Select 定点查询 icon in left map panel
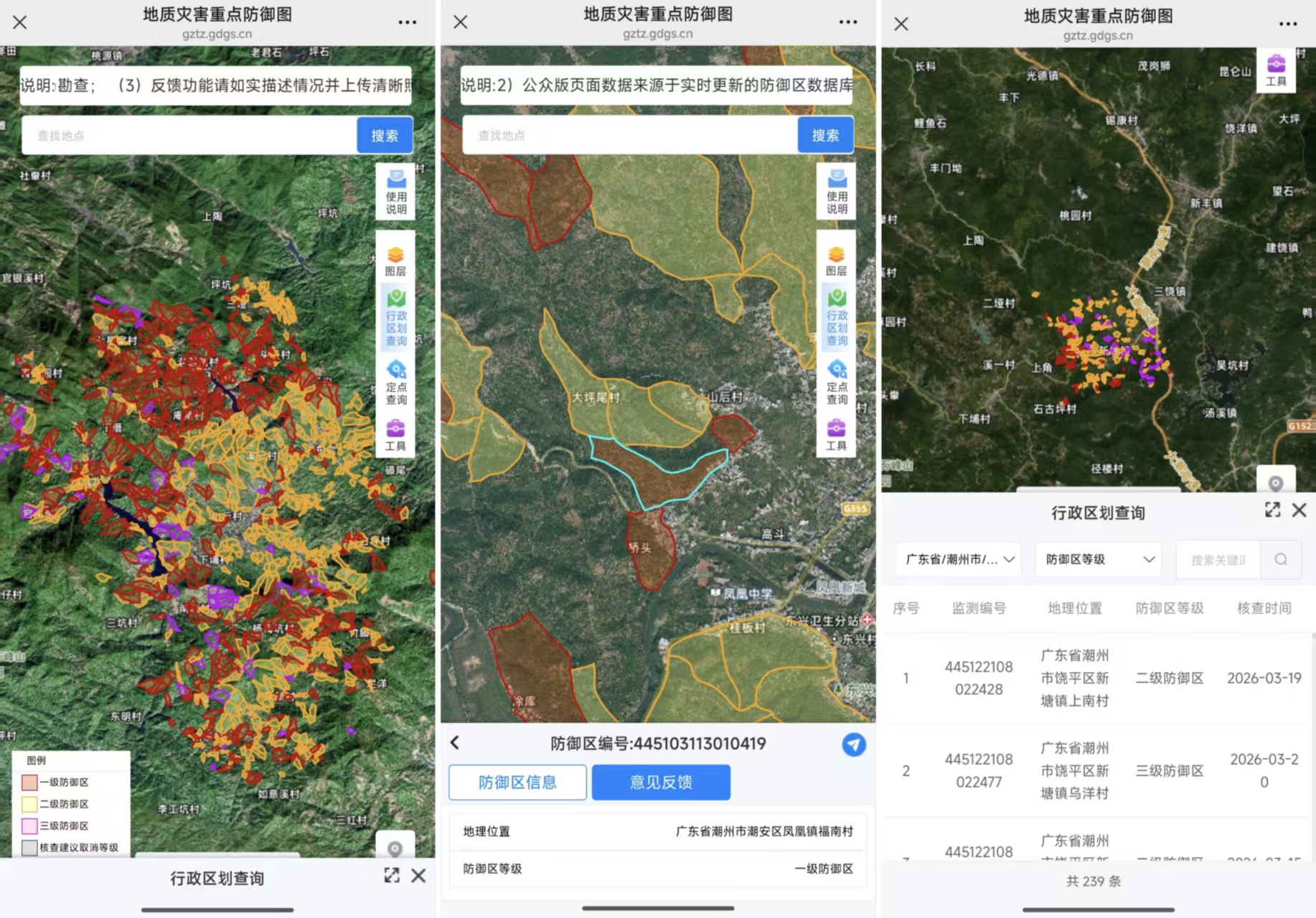1316x918 pixels. click(x=395, y=383)
